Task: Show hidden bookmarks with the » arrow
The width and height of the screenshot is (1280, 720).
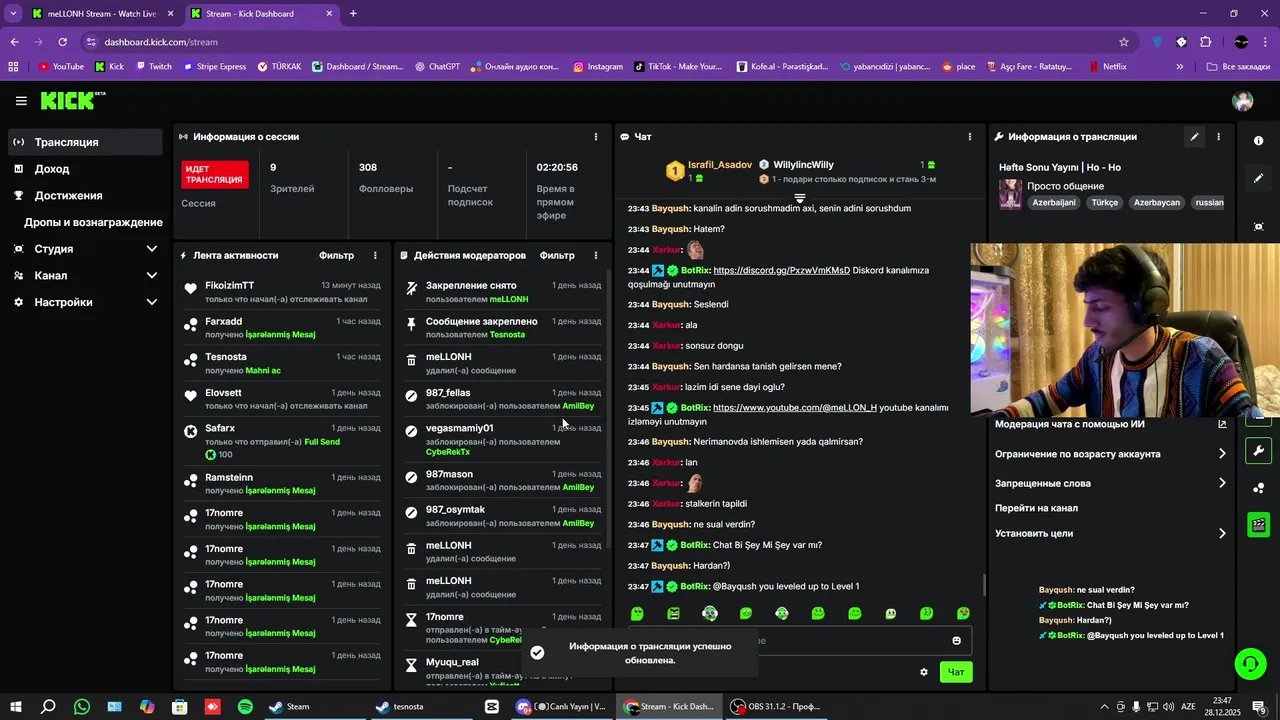Action: click(x=1180, y=67)
